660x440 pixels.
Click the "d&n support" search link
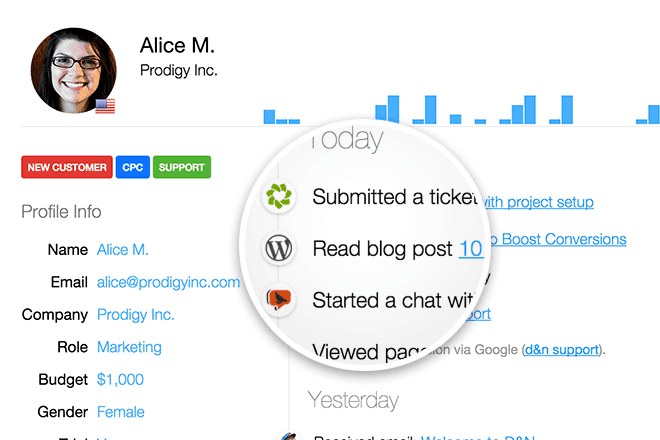tap(563, 350)
